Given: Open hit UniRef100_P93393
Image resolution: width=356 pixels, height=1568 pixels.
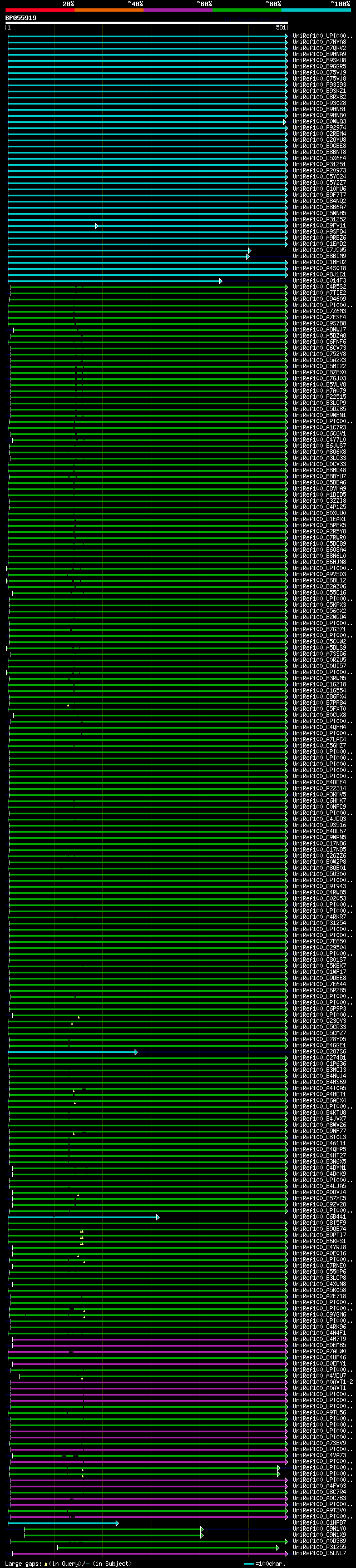Looking at the screenshot, I should 319,85.
